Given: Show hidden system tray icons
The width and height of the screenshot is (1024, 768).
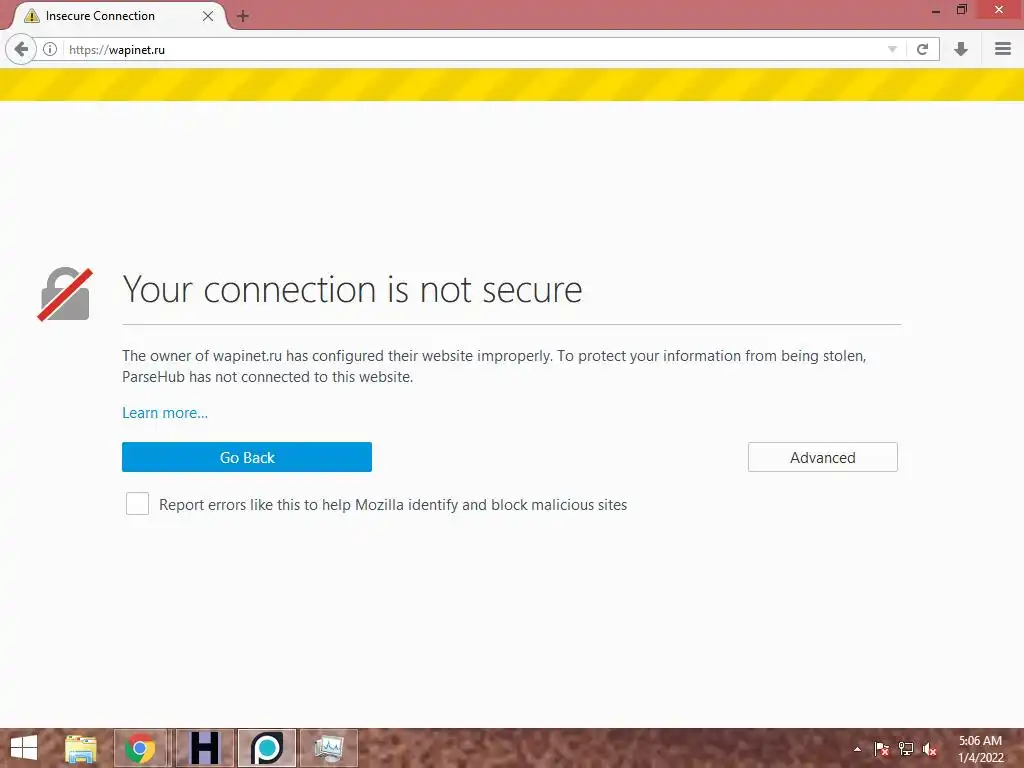Looking at the screenshot, I should (x=857, y=749).
